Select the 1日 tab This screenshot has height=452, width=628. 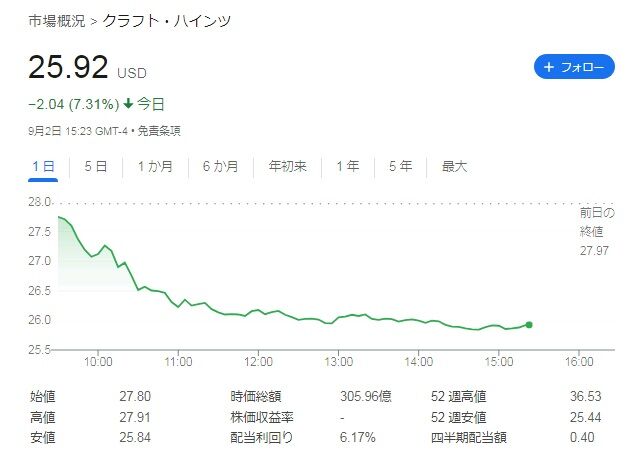click(42, 167)
